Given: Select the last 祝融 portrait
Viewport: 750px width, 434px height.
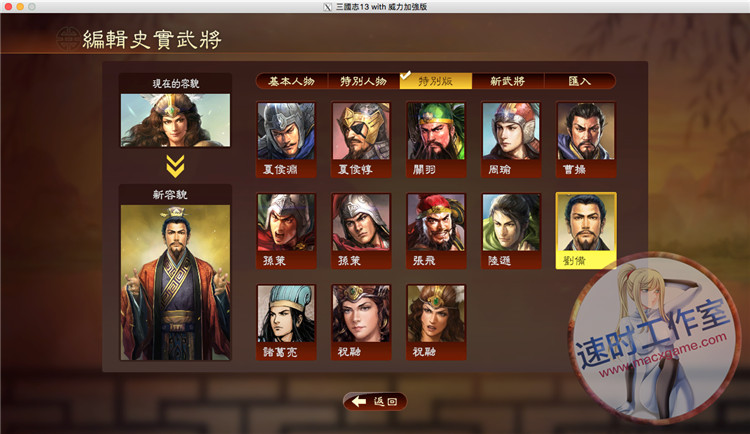Looking at the screenshot, I should [436, 322].
